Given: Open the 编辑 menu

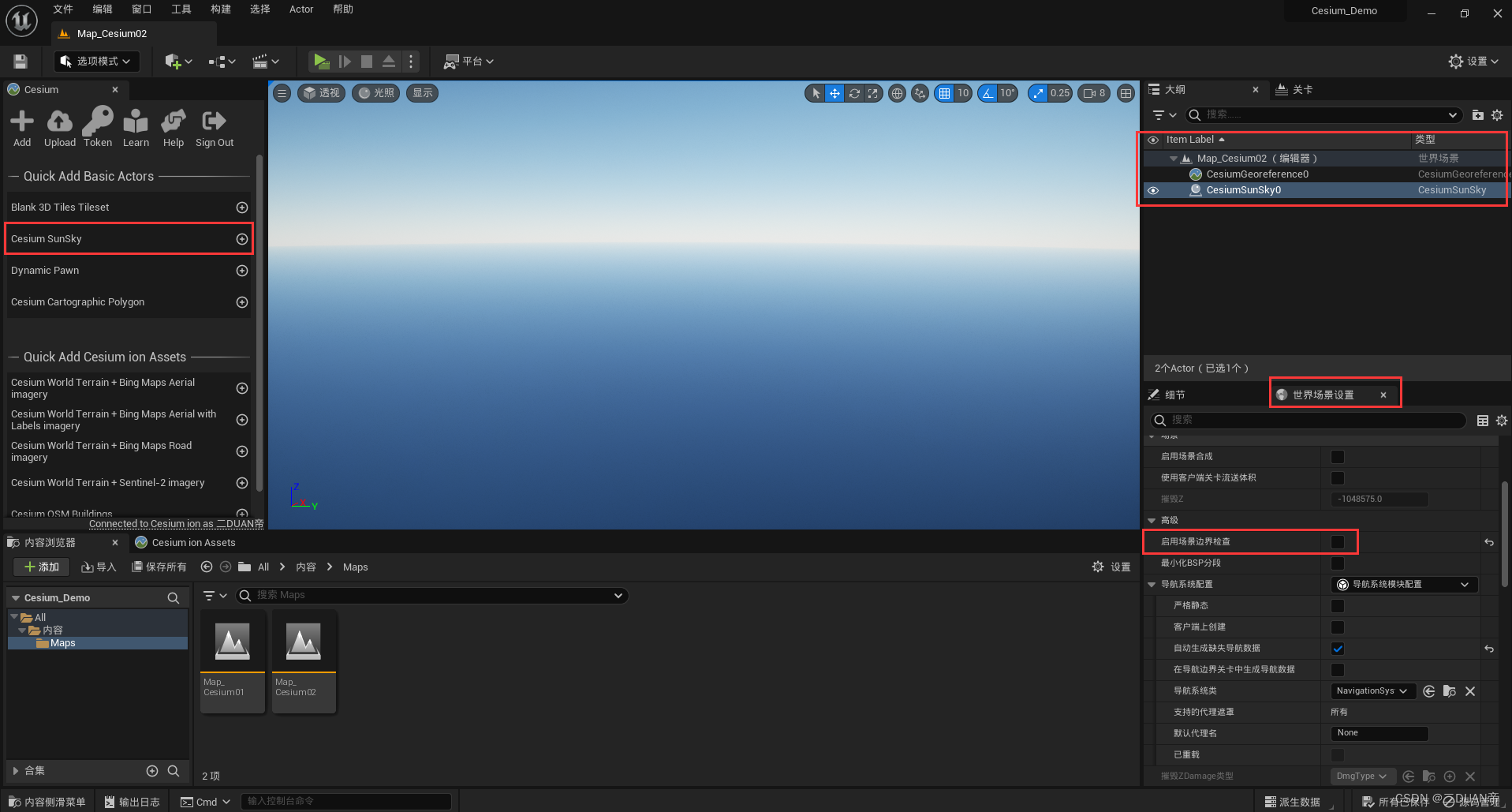Looking at the screenshot, I should coord(103,9).
